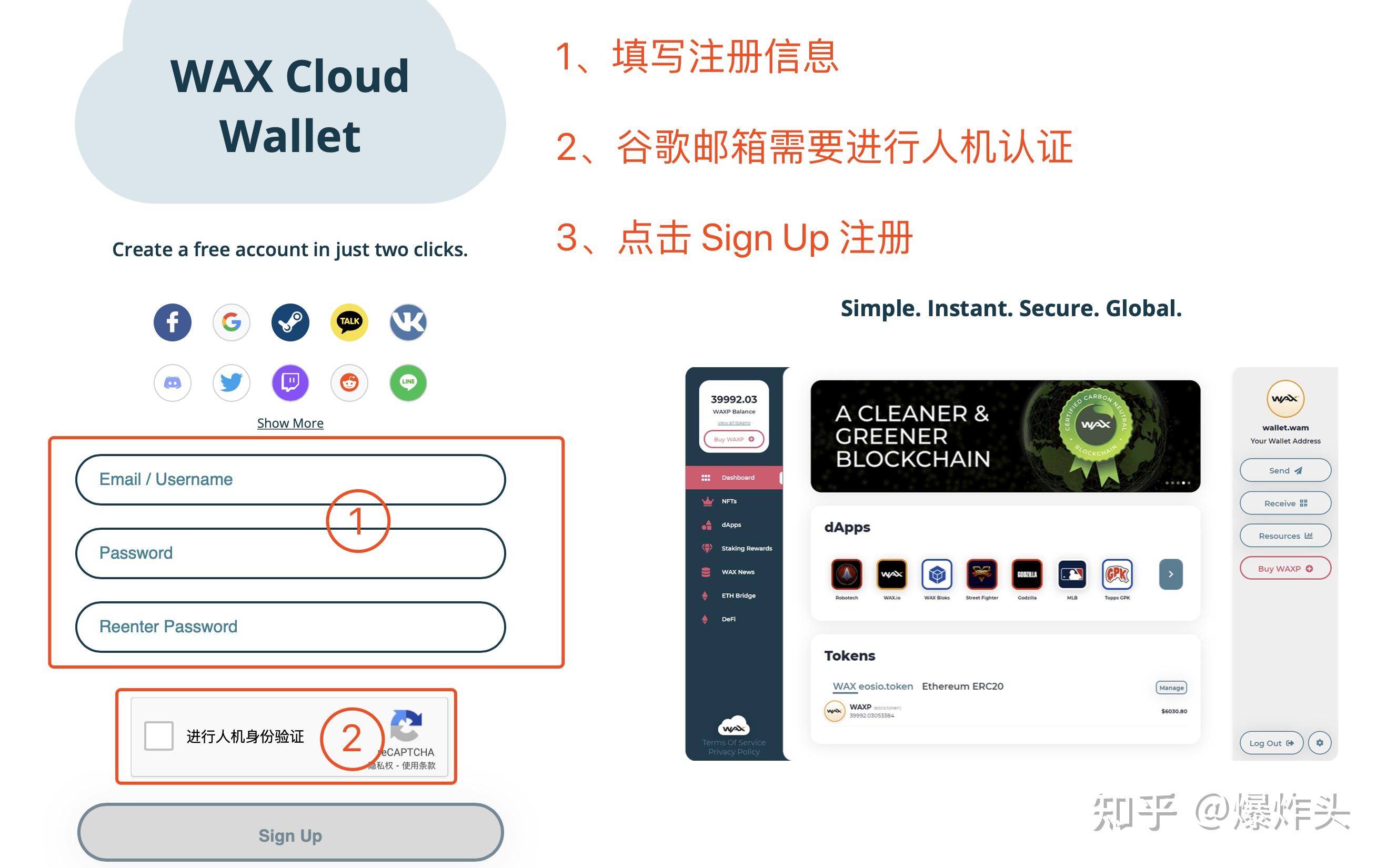This screenshot has width=1386, height=868.
Task: Select the Facebook social login icon
Action: [172, 322]
